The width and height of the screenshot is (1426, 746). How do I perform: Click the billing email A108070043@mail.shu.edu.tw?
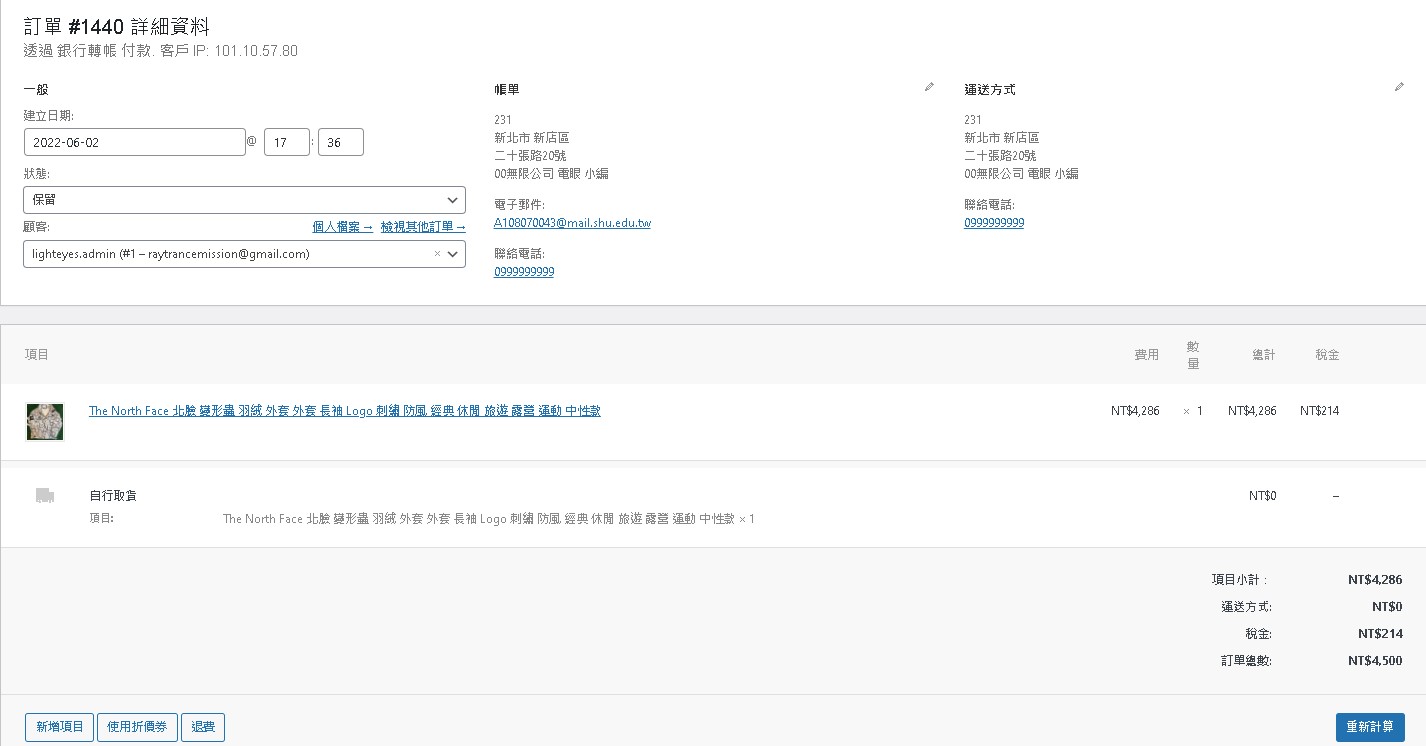pyautogui.click(x=572, y=223)
